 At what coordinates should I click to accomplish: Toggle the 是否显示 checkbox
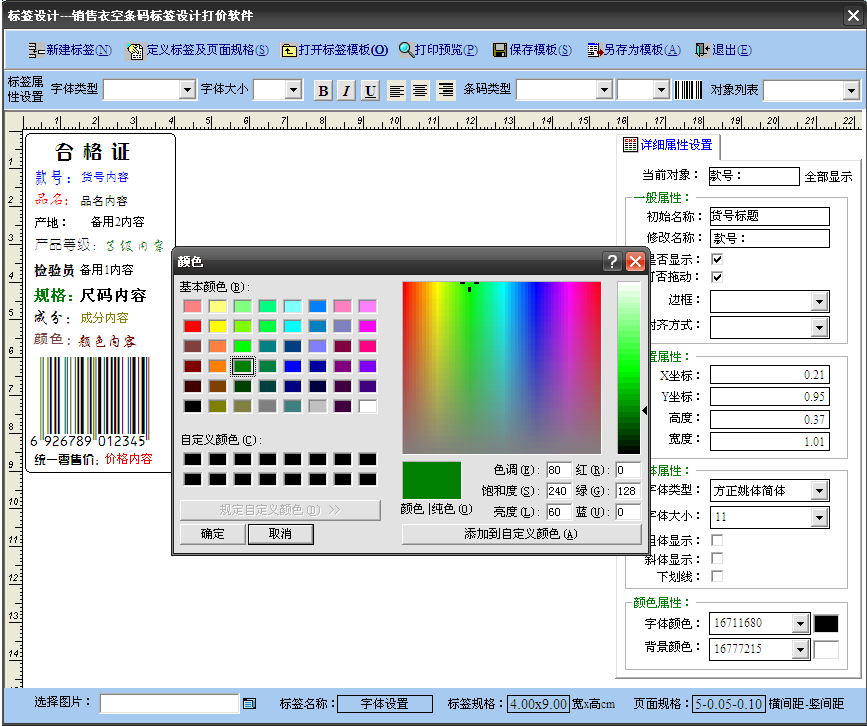click(716, 259)
